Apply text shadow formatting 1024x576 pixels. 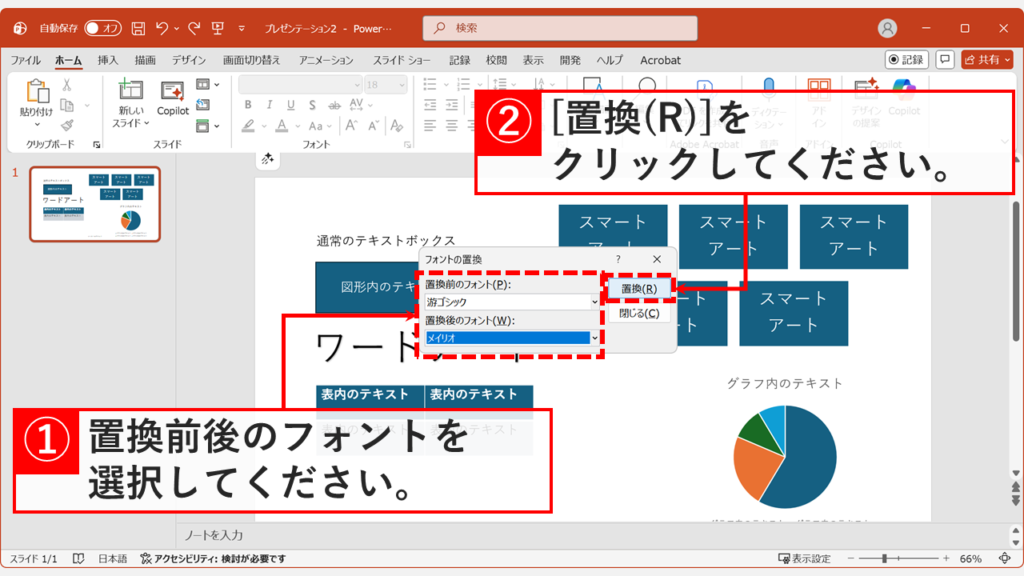313,105
